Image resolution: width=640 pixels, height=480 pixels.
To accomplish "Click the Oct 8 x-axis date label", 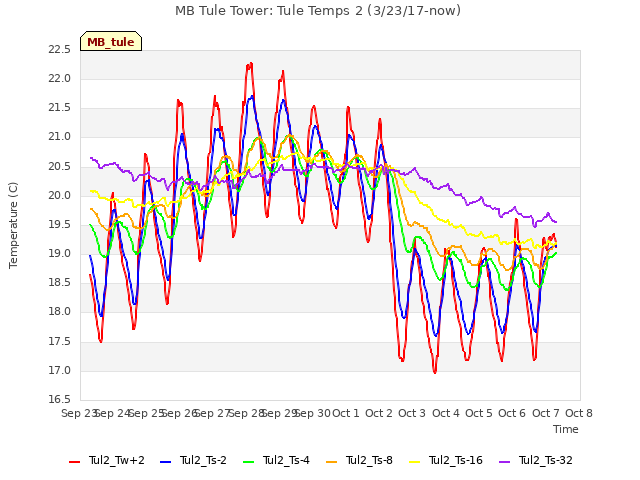I will coord(579,413).
